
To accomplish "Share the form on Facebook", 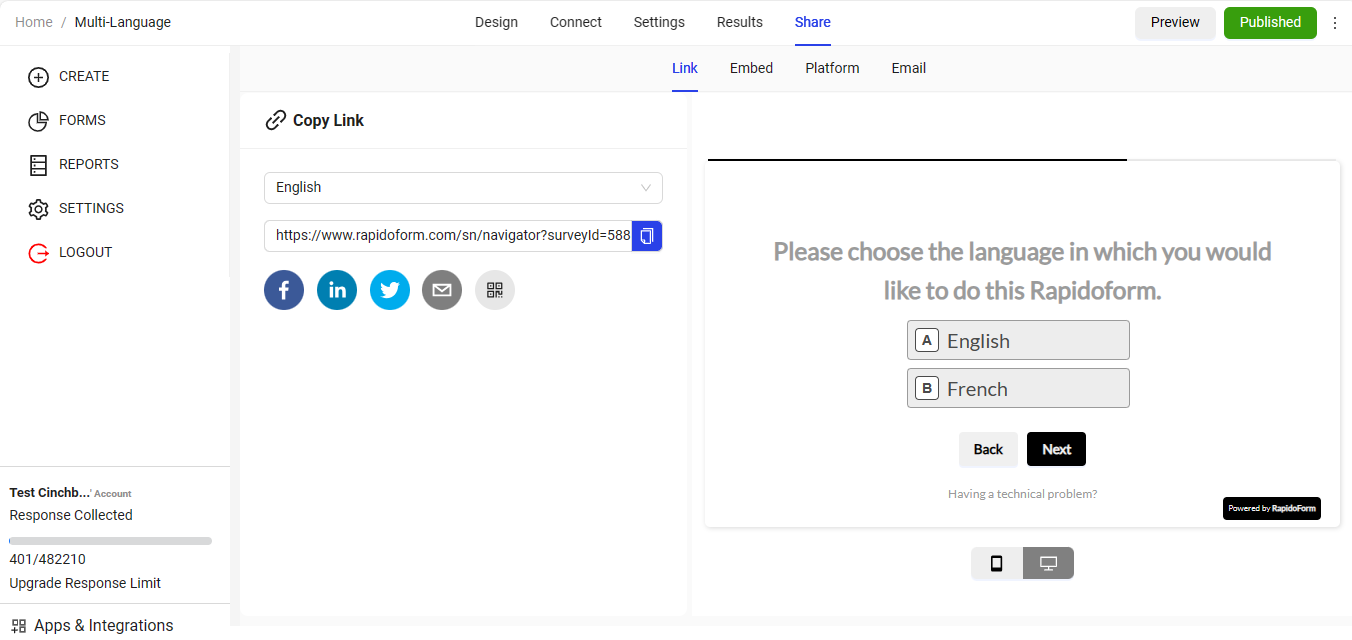I will 284,290.
